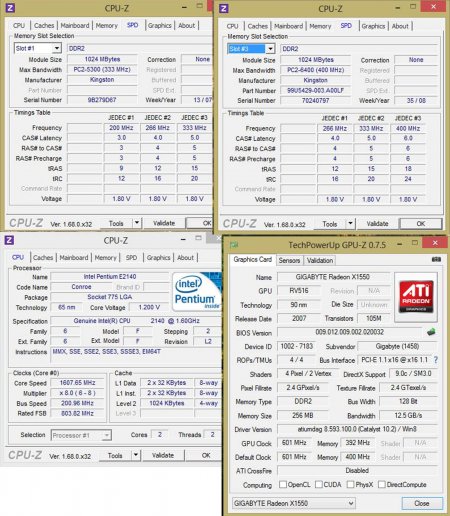Click the Instructions list MMX, SSE, SSE2
Image resolution: width=450 pixels, height=516 pixels.
coord(136,356)
